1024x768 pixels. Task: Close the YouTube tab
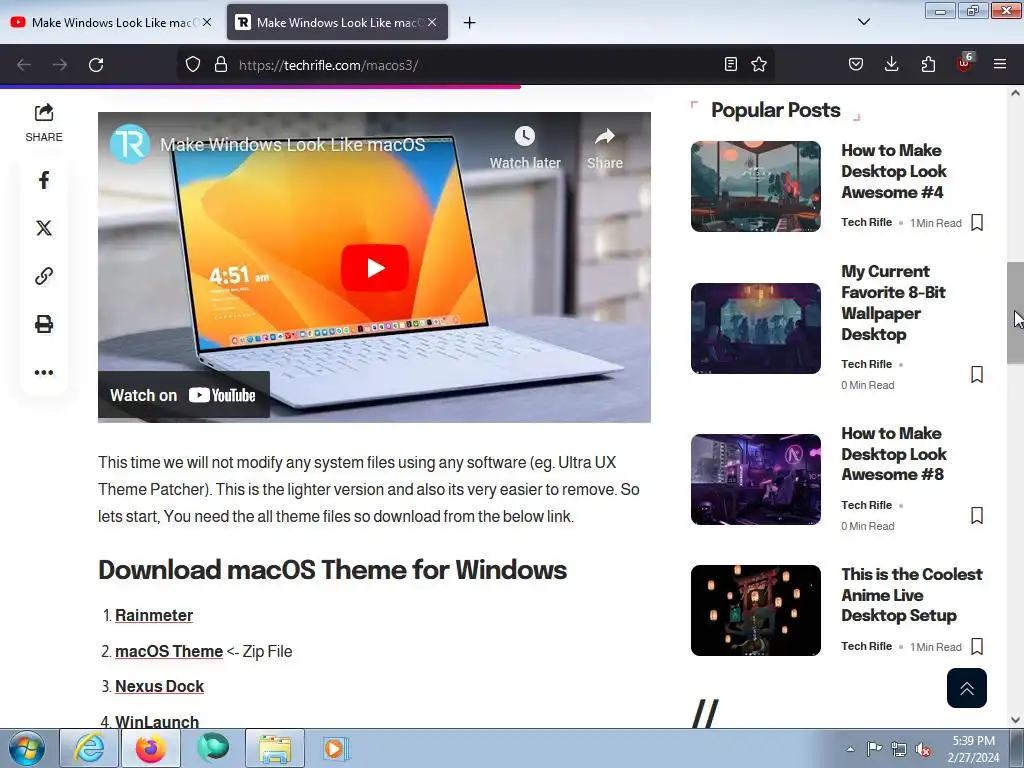tap(207, 22)
